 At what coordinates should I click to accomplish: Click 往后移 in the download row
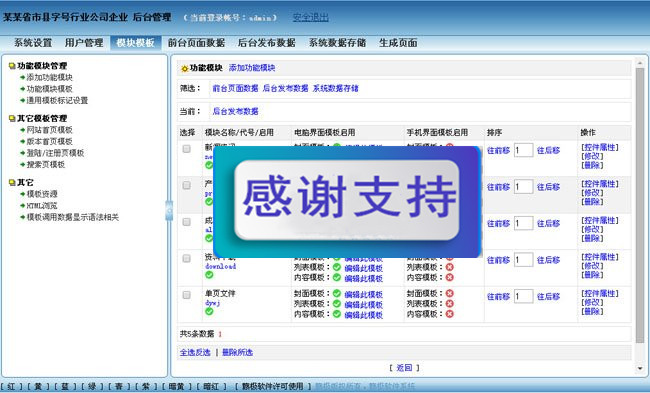[x=548, y=260]
